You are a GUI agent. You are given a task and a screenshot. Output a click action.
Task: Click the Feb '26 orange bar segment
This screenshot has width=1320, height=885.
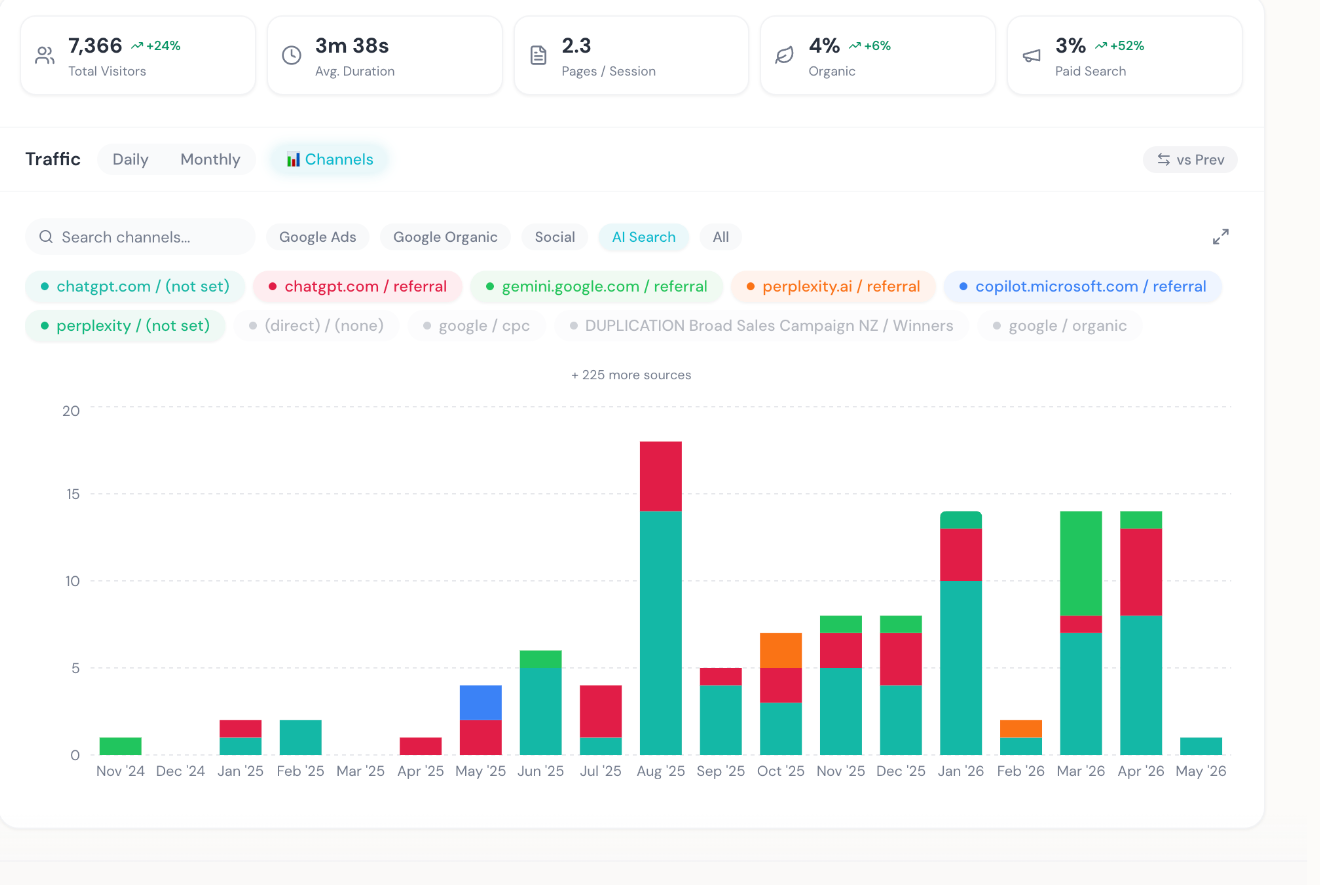pyautogui.click(x=1021, y=729)
